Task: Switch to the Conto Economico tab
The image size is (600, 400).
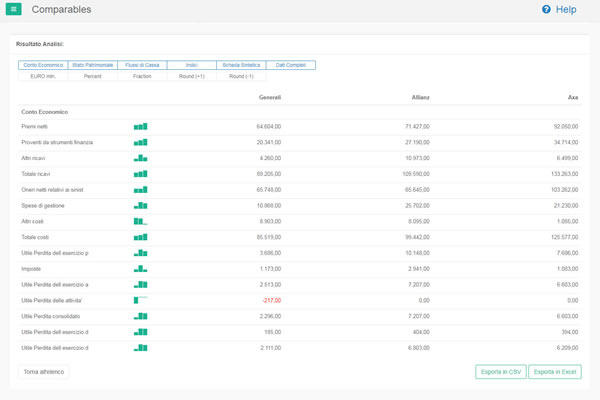Action: click(43, 65)
